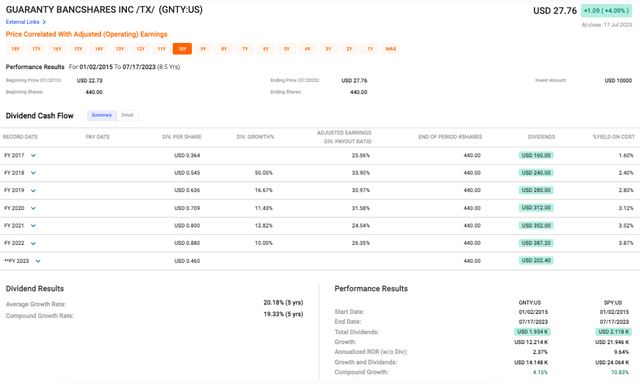This screenshot has width=640, height=384.
Task: Click the GNTY:US column label
Action: pyautogui.click(x=529, y=303)
